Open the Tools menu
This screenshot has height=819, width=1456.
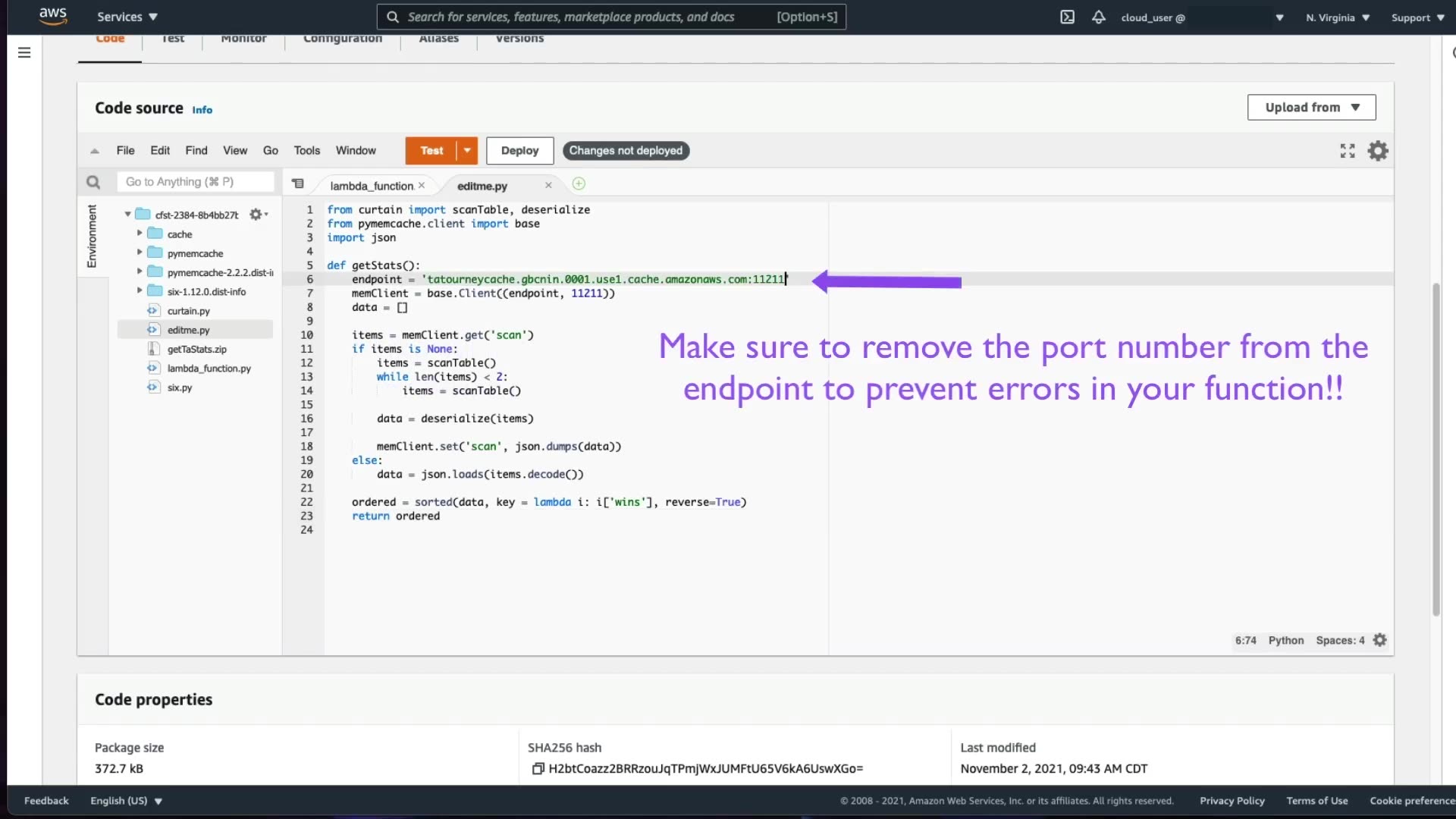(306, 150)
